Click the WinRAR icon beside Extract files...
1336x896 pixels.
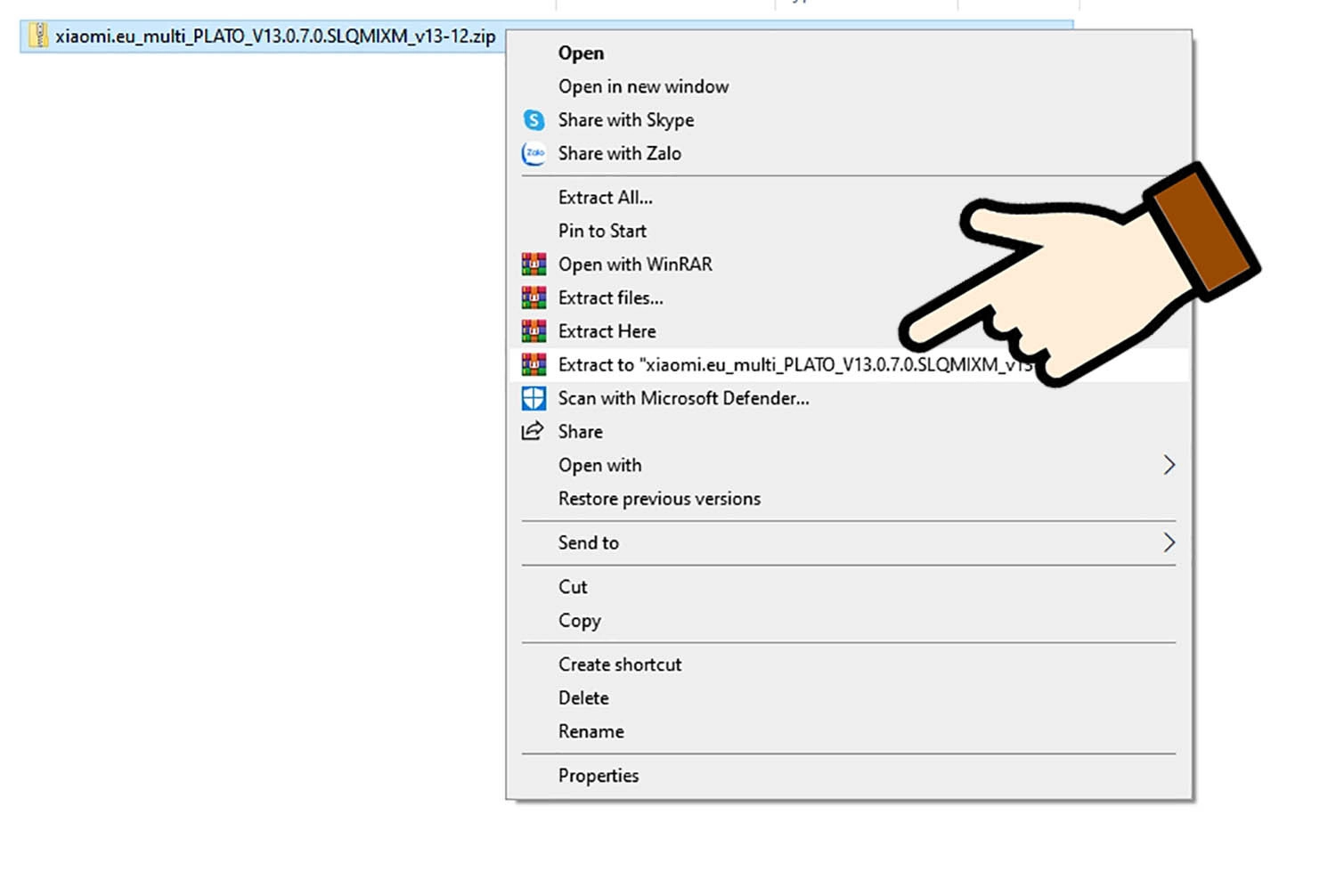click(x=534, y=297)
